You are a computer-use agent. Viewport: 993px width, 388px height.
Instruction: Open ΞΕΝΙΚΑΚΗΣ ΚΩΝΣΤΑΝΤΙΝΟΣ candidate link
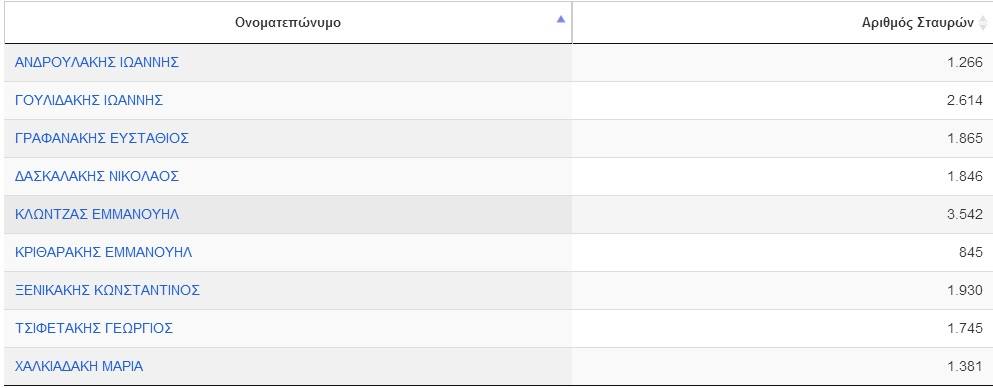[x=107, y=290]
